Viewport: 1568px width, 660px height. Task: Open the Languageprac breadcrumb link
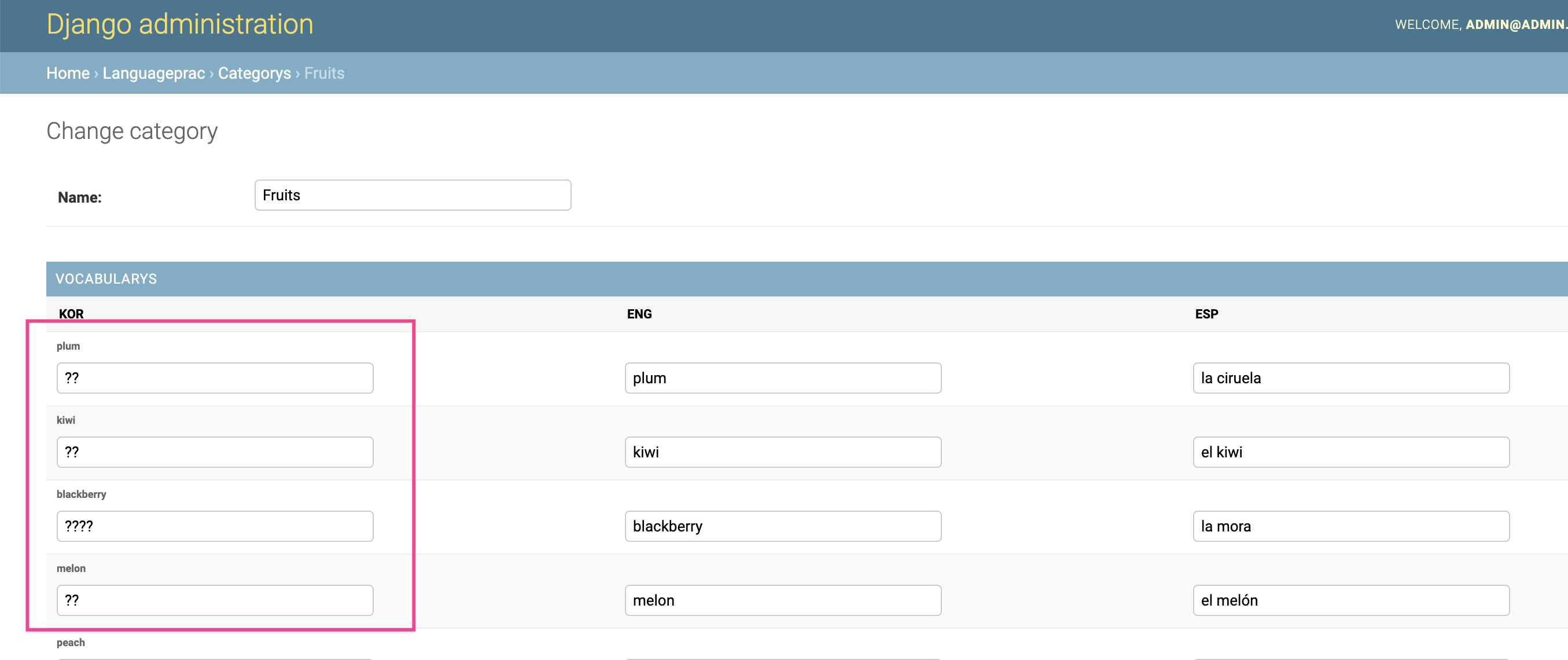click(x=153, y=73)
